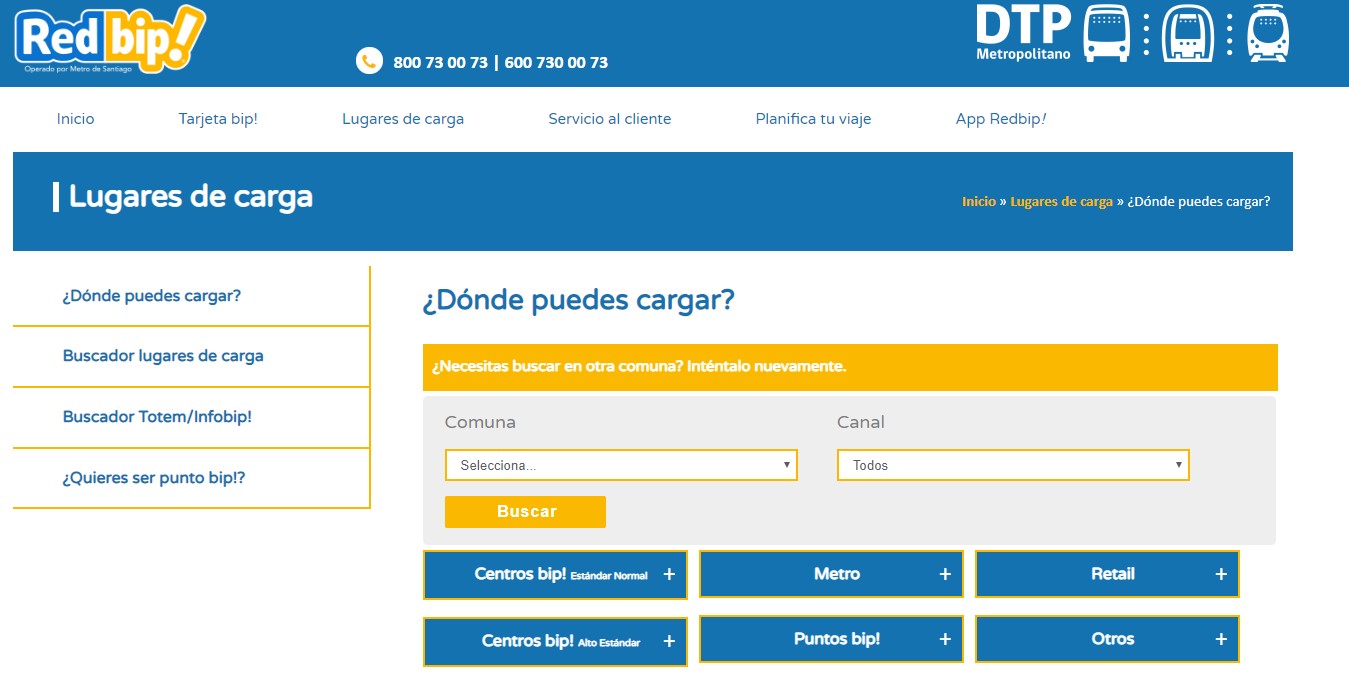
Task: Click the metro train icon in header
Action: [x=1187, y=33]
